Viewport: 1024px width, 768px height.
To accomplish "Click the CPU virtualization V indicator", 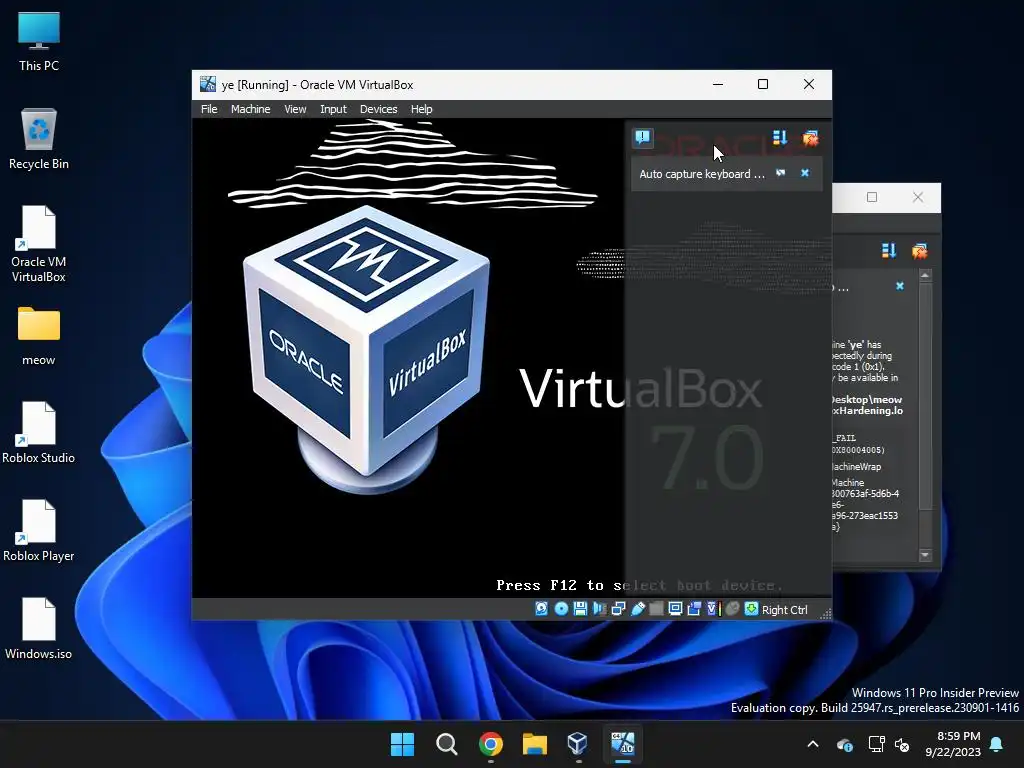I will pos(712,609).
